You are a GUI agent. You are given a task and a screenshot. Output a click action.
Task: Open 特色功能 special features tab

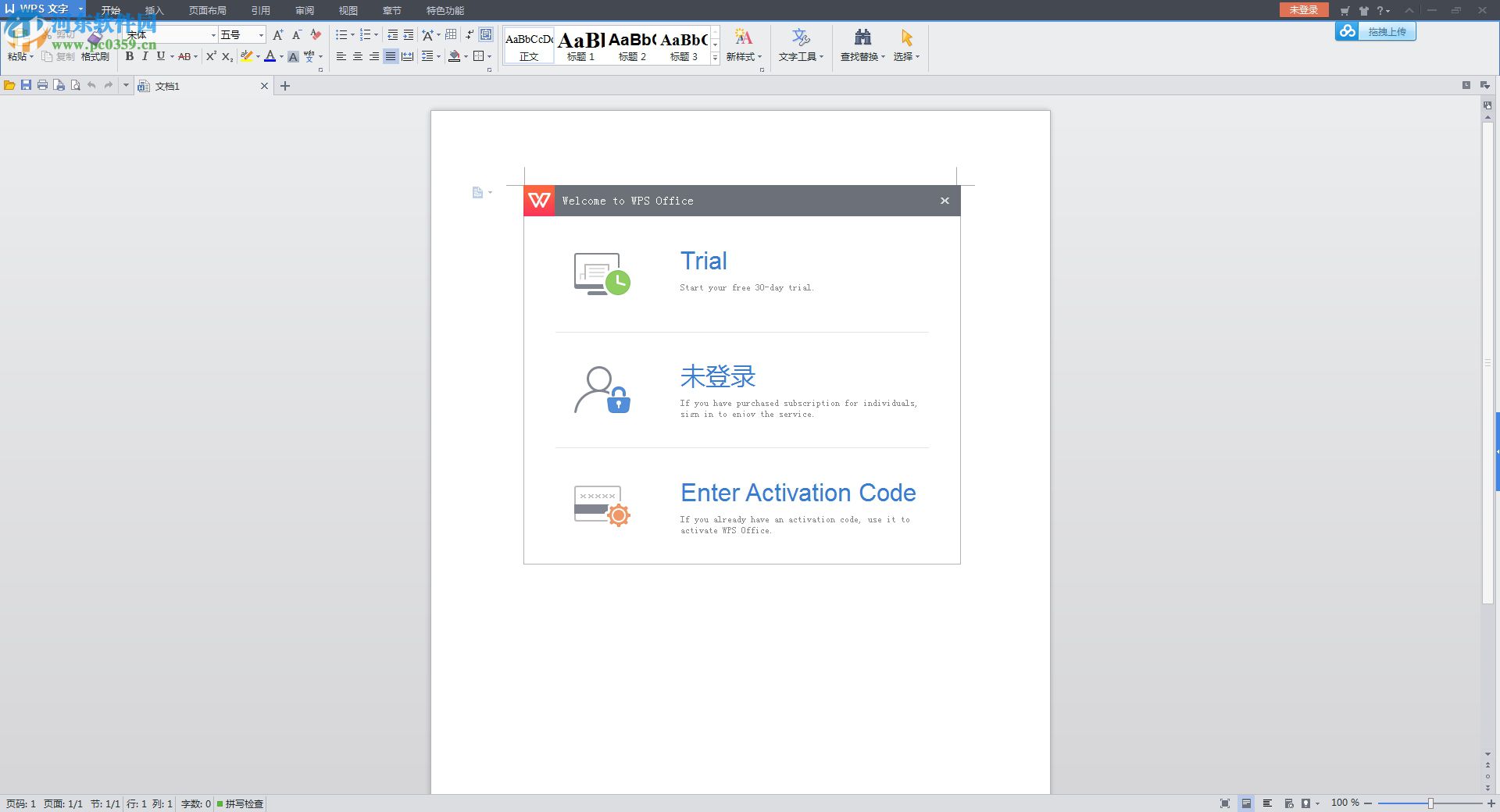click(445, 10)
